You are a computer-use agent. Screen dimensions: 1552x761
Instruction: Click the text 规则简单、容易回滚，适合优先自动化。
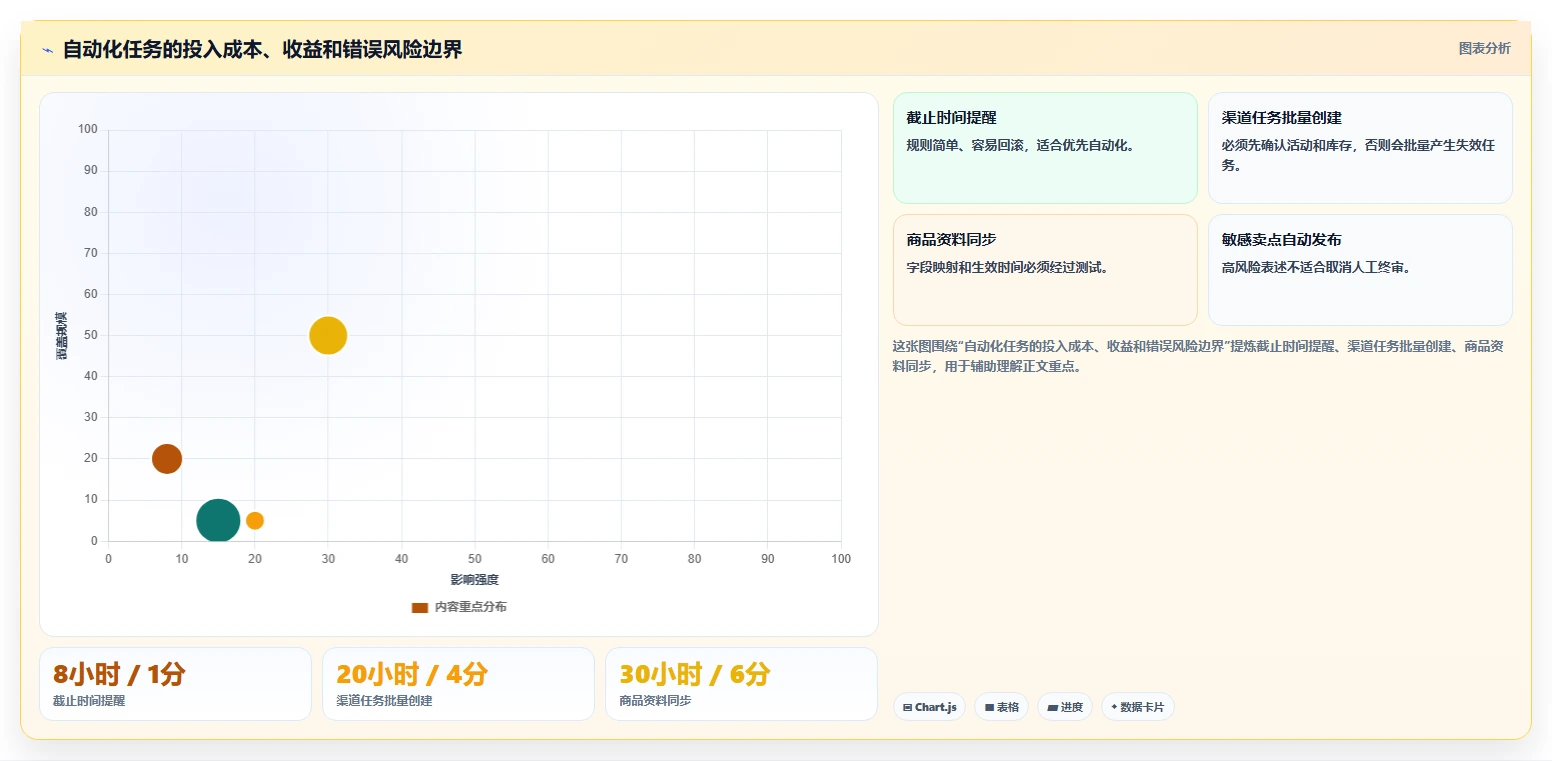tap(1020, 145)
